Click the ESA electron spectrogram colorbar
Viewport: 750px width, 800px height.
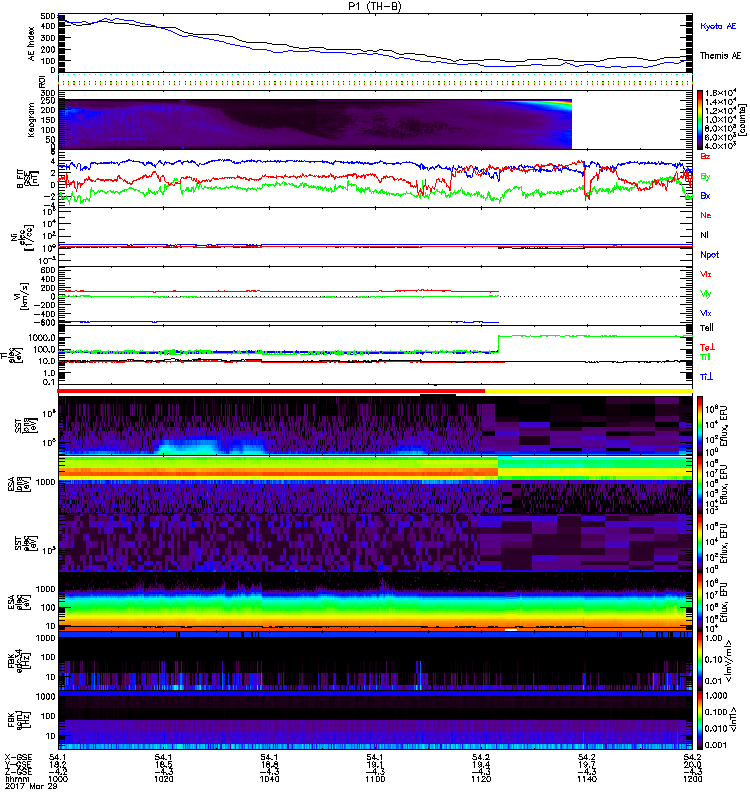point(699,602)
